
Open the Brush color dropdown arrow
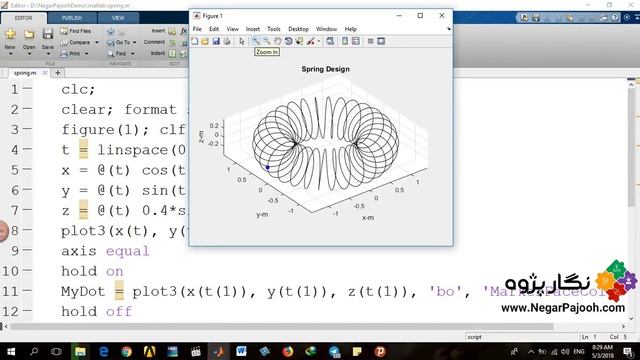pos(319,41)
